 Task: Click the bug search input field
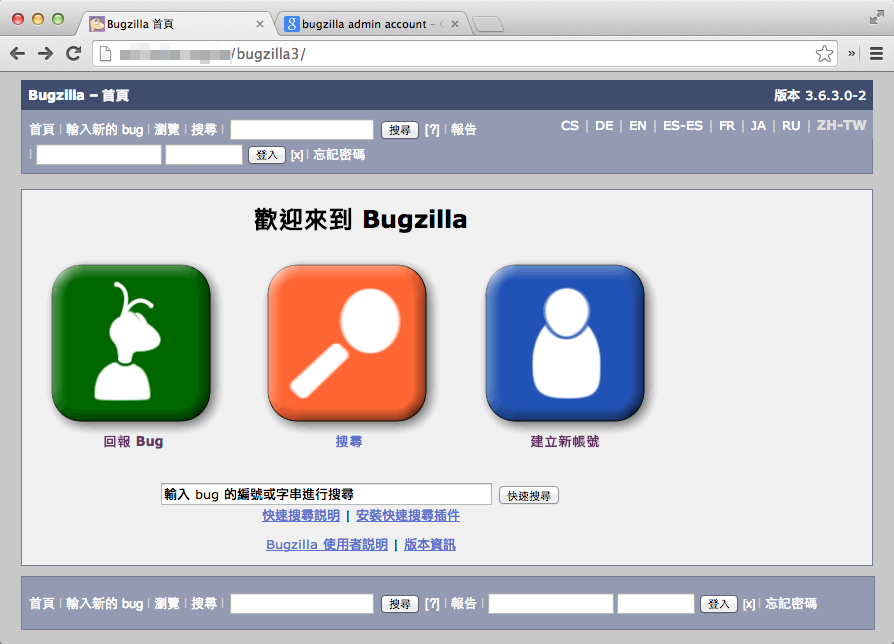[x=325, y=493]
